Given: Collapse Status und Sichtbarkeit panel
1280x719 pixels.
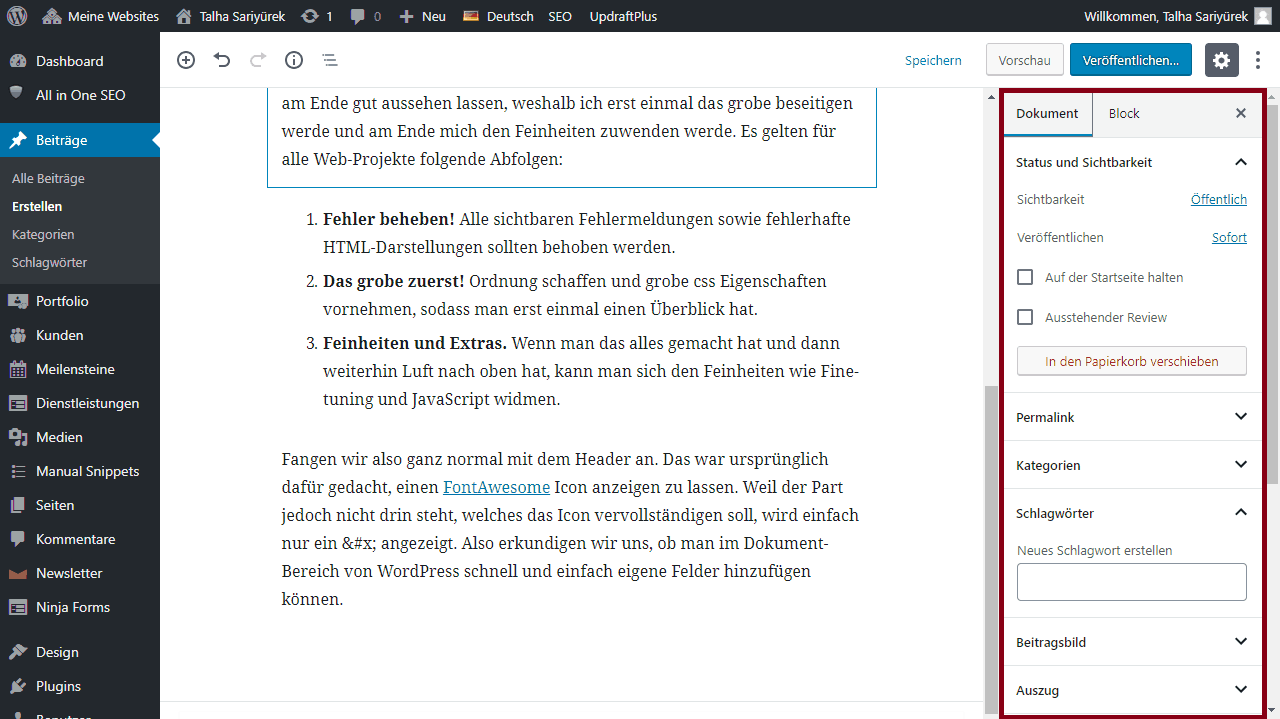Looking at the screenshot, I should (1132, 162).
